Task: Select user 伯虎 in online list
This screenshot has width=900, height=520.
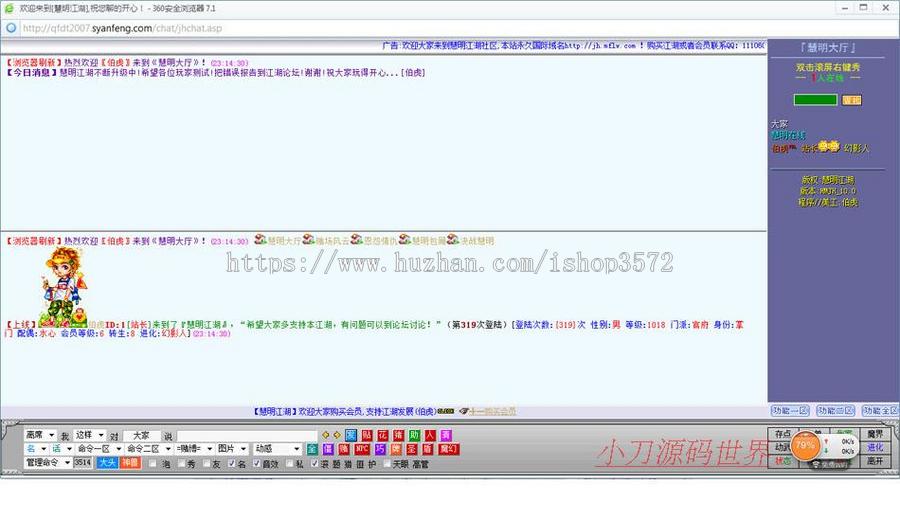Action: [780, 148]
